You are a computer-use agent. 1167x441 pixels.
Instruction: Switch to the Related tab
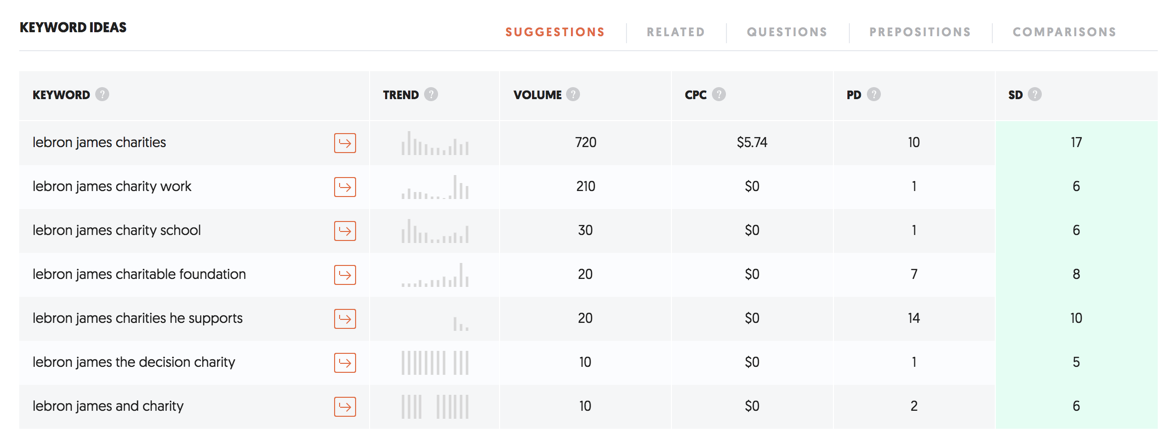pos(676,32)
